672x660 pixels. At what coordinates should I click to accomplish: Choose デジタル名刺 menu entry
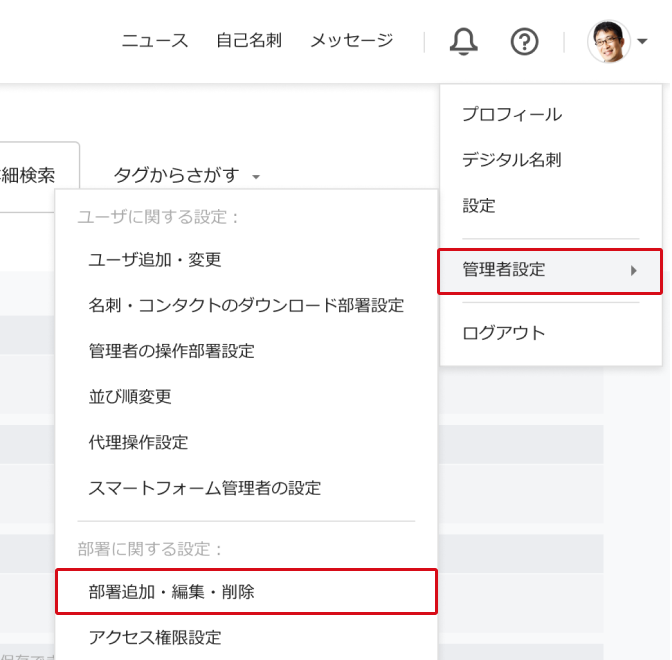click(511, 159)
